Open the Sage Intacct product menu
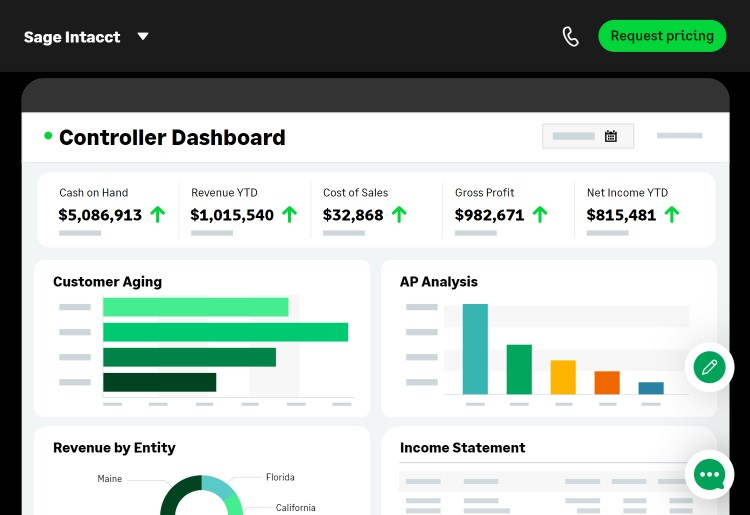 pos(72,37)
